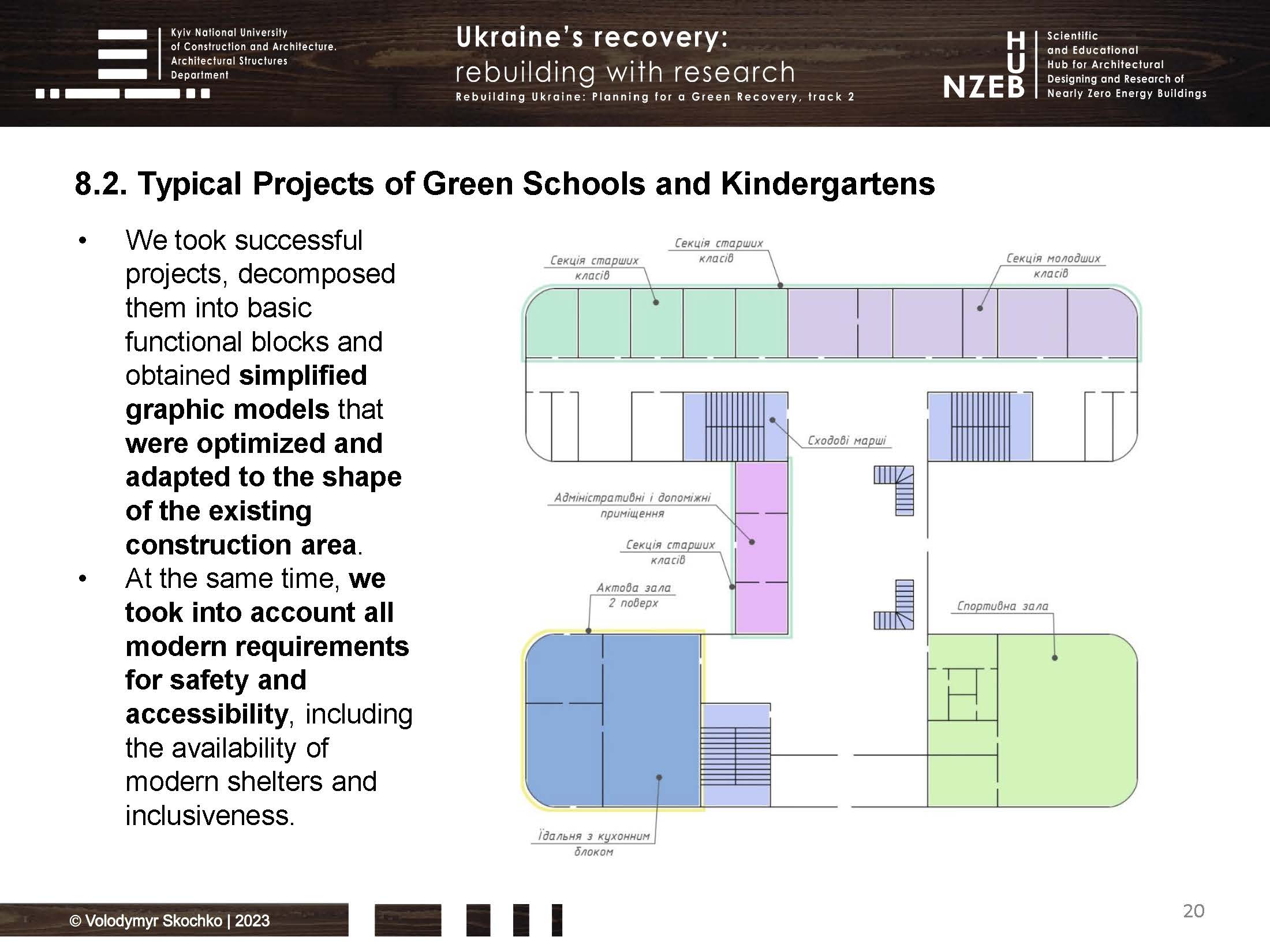This screenshot has height=952, width=1270.
Task: Click the subtitle 'rebuilding with research'
Action: pos(625,73)
